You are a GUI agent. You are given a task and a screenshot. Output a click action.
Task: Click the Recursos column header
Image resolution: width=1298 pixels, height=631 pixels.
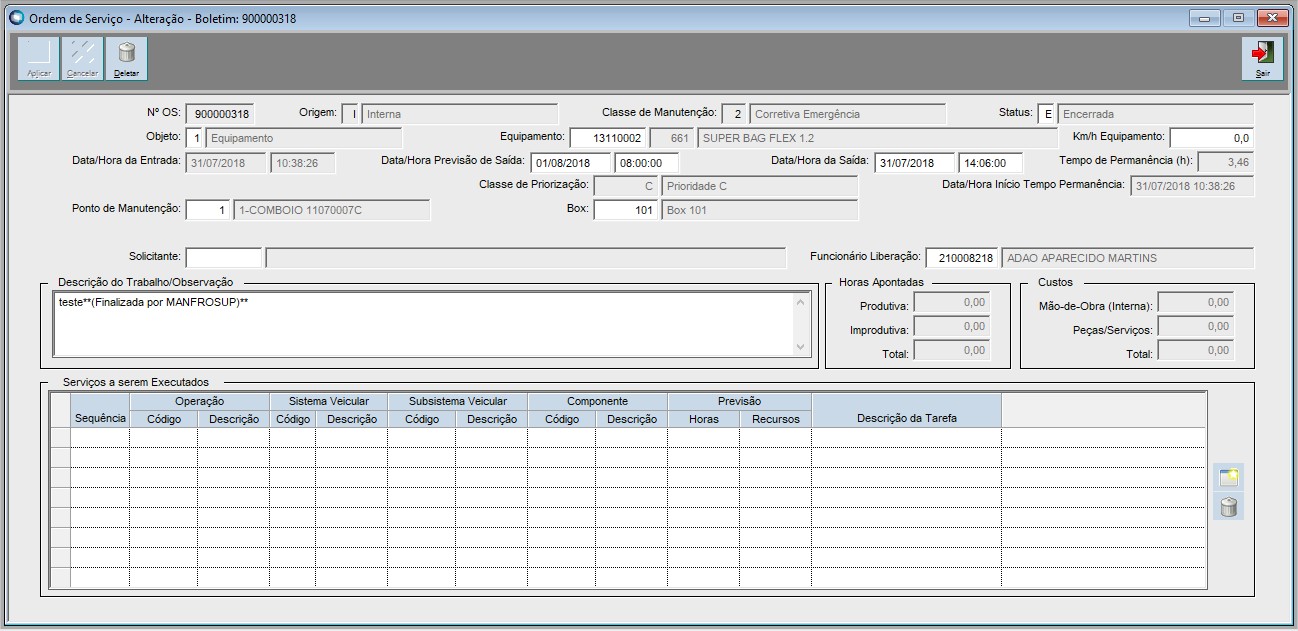(776, 419)
